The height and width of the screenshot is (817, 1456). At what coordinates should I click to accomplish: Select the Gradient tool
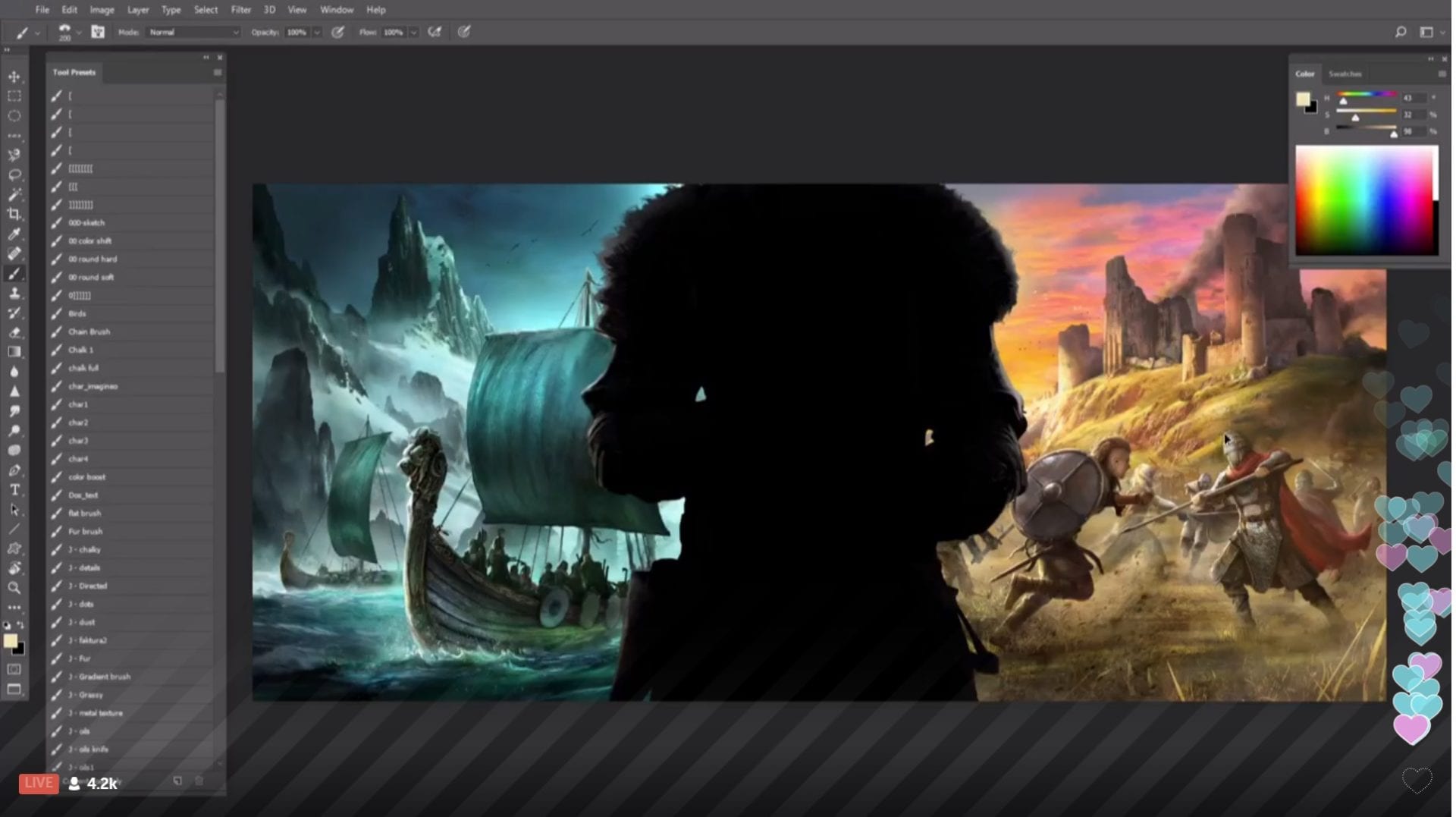click(14, 352)
